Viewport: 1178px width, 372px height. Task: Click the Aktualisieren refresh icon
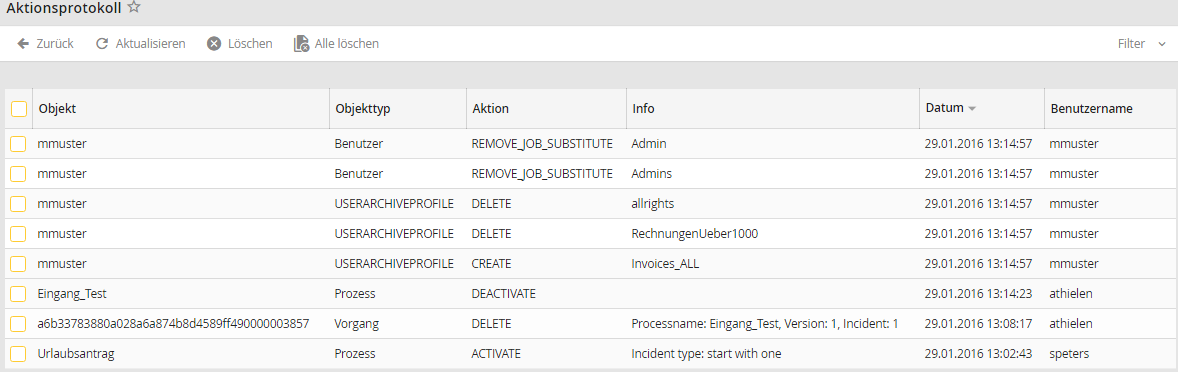click(x=102, y=44)
